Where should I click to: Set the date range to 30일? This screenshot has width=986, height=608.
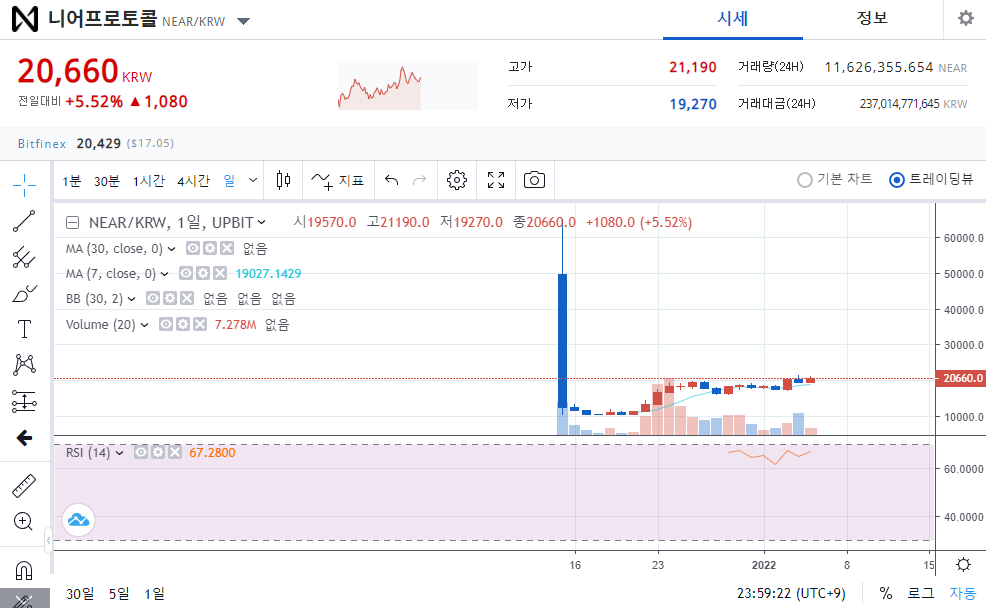pos(80,594)
